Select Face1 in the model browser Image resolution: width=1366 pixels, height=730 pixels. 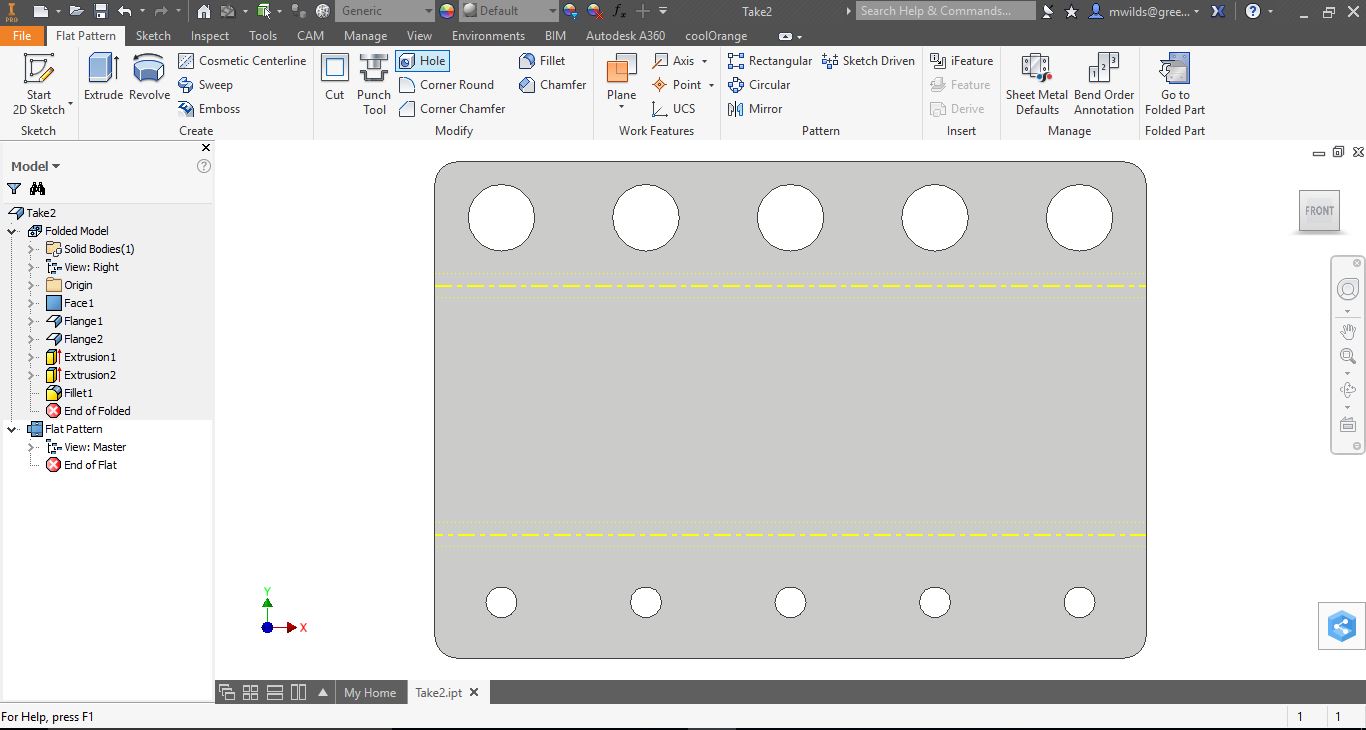70,303
